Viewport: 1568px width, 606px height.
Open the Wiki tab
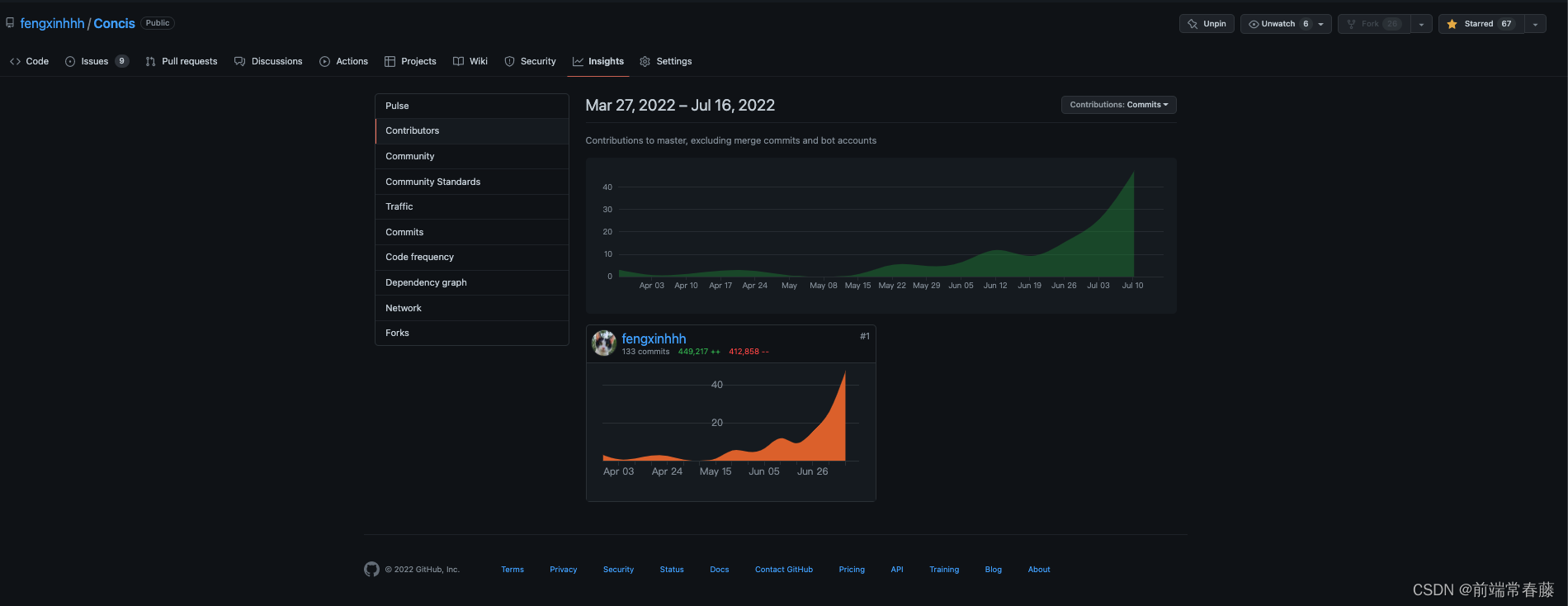click(x=470, y=61)
